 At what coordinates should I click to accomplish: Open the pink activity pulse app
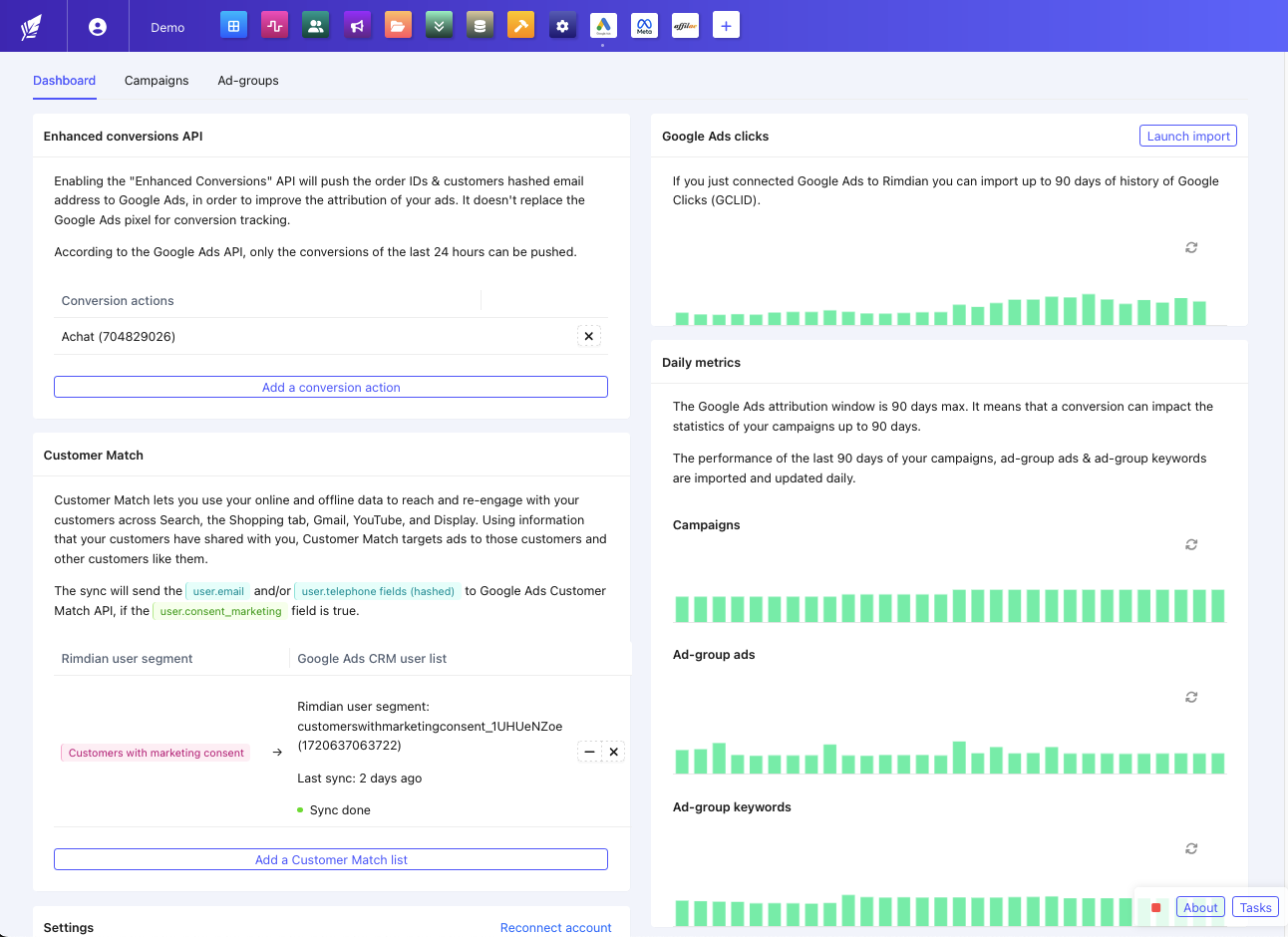tap(274, 26)
